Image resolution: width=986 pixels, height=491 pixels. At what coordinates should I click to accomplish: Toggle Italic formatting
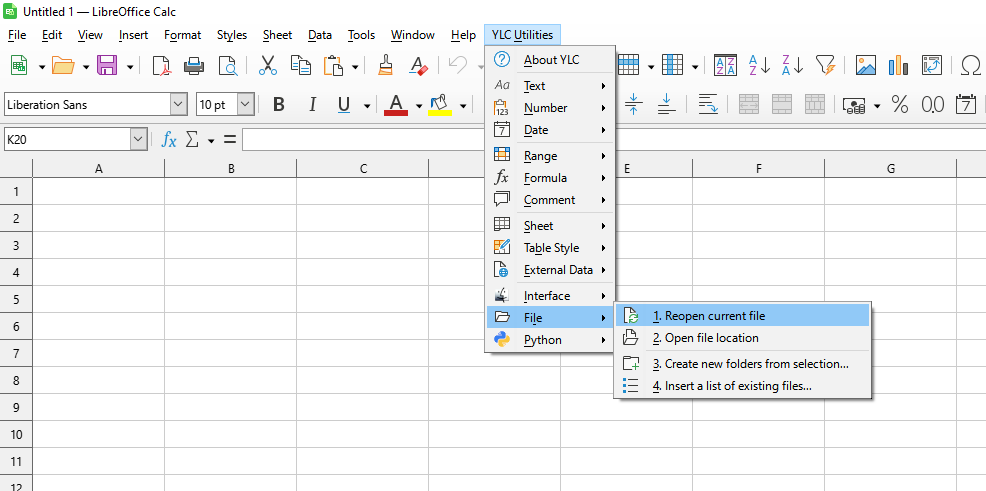[x=312, y=105]
